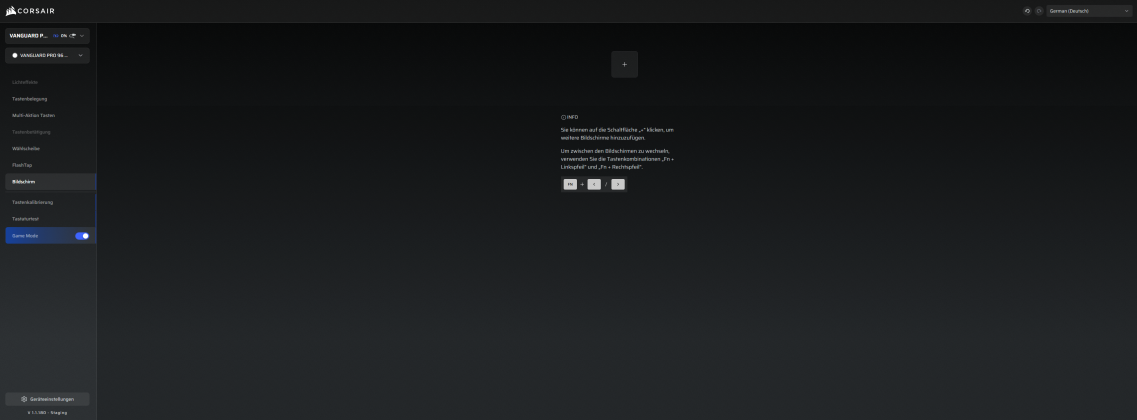Open Tastenkalibrierung page
1137x420 pixels.
point(33,202)
